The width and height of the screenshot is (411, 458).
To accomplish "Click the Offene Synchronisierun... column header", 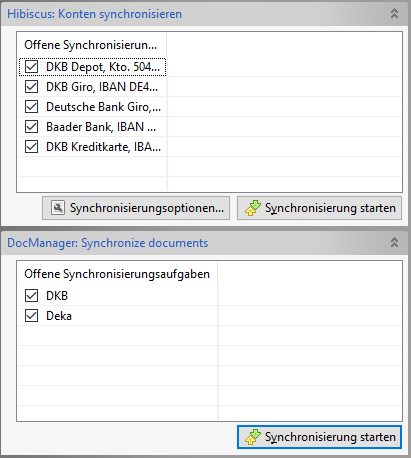I will coord(92,45).
